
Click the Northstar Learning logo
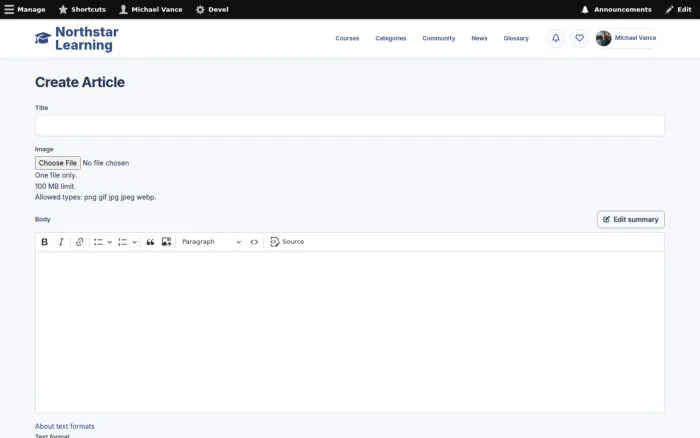point(76,38)
